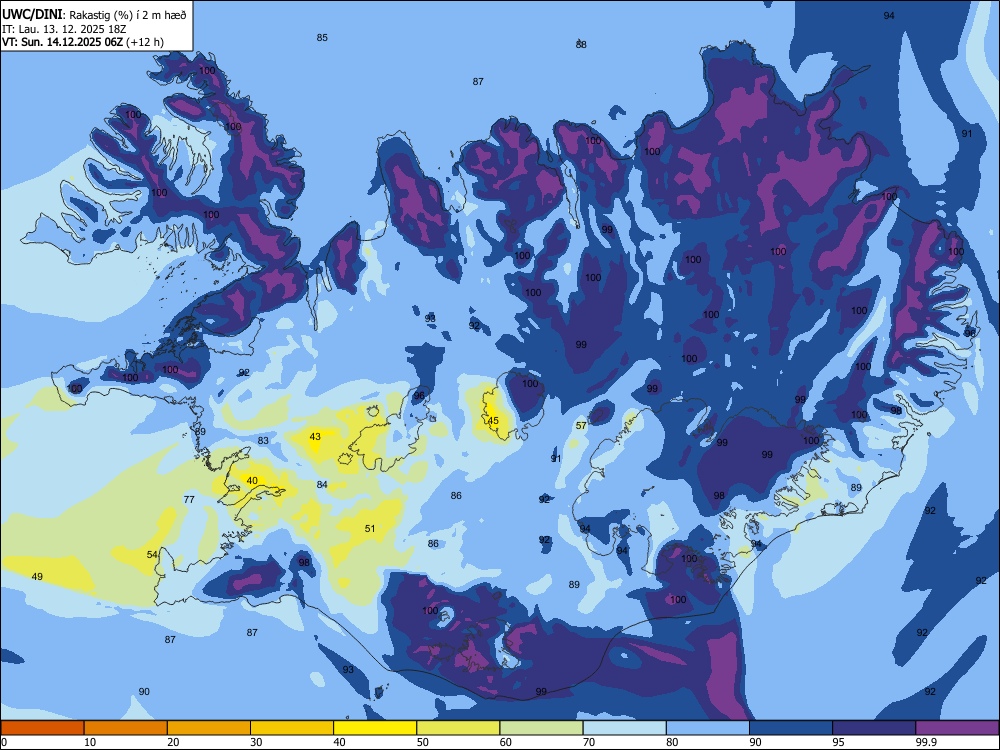1000x750 pixels.
Task: Click the 'VT: Sun. 14.12.2025 06Z (+12 h)' line
Action: pos(83,42)
